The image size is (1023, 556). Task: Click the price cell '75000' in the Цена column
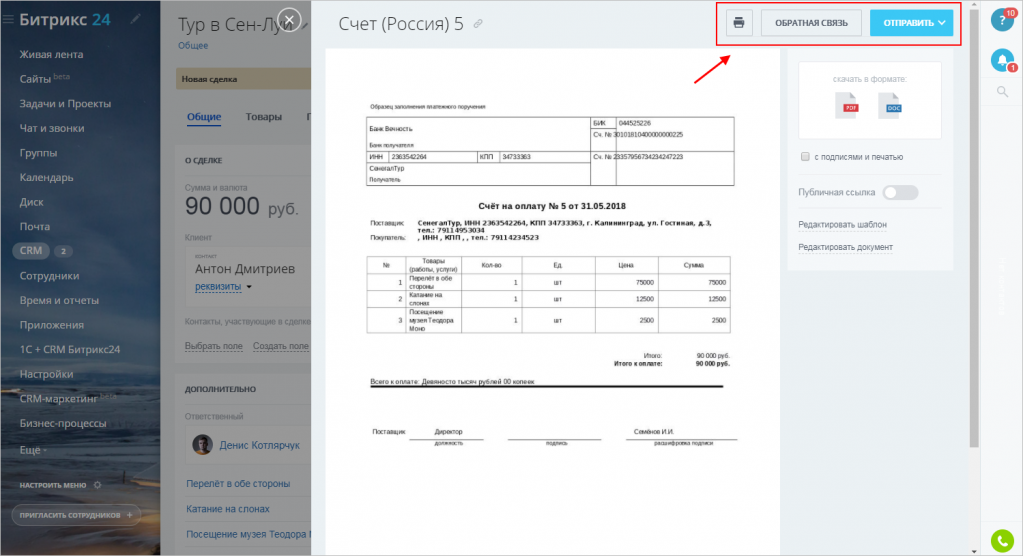click(x=644, y=283)
